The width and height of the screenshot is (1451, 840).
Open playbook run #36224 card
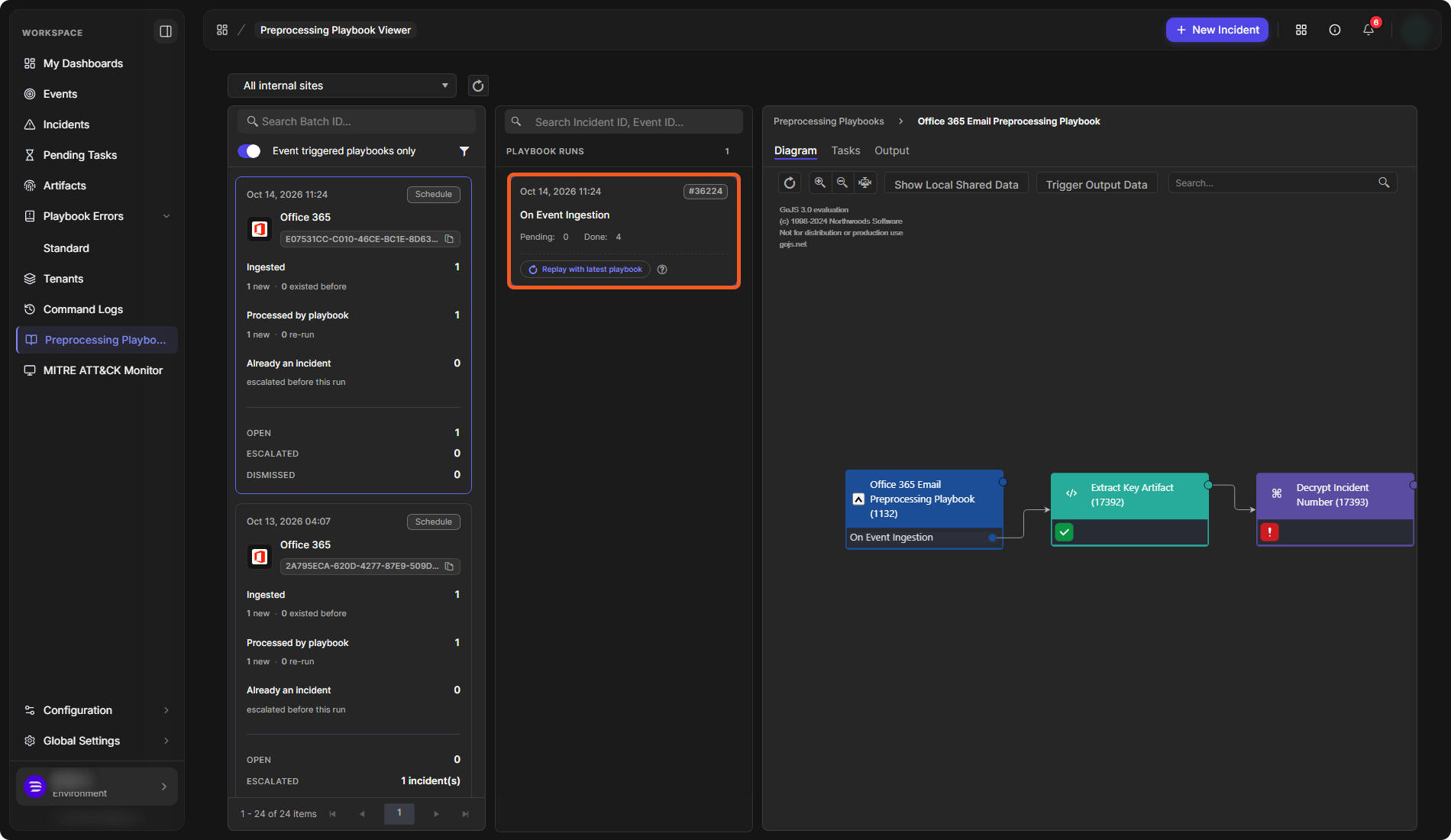tap(624, 231)
